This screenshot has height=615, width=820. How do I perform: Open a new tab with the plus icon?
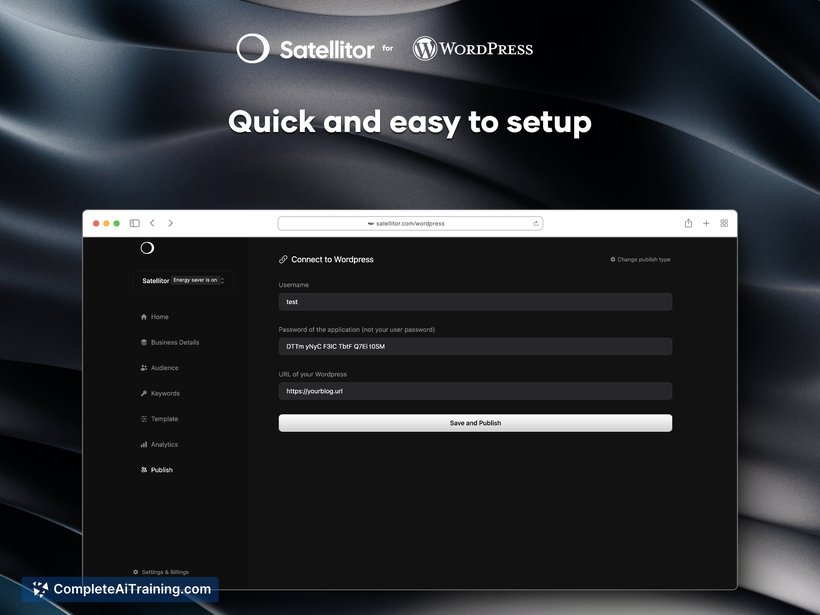point(706,223)
